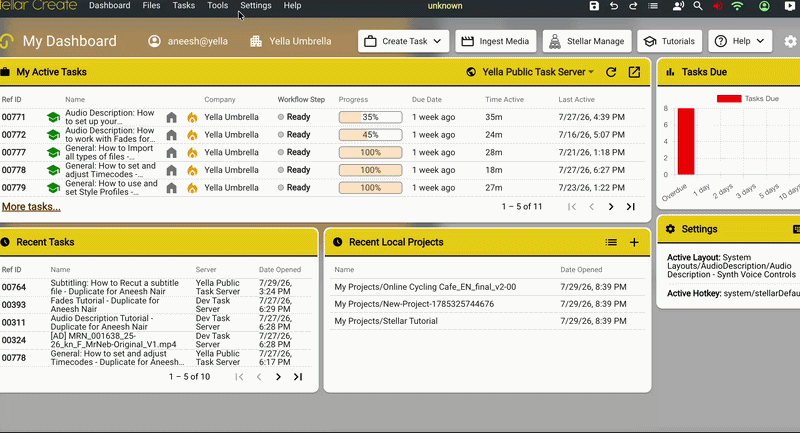Open the Yella Public Task Server dropdown
Image resolution: width=800 pixels, height=433 pixels.
(x=531, y=72)
